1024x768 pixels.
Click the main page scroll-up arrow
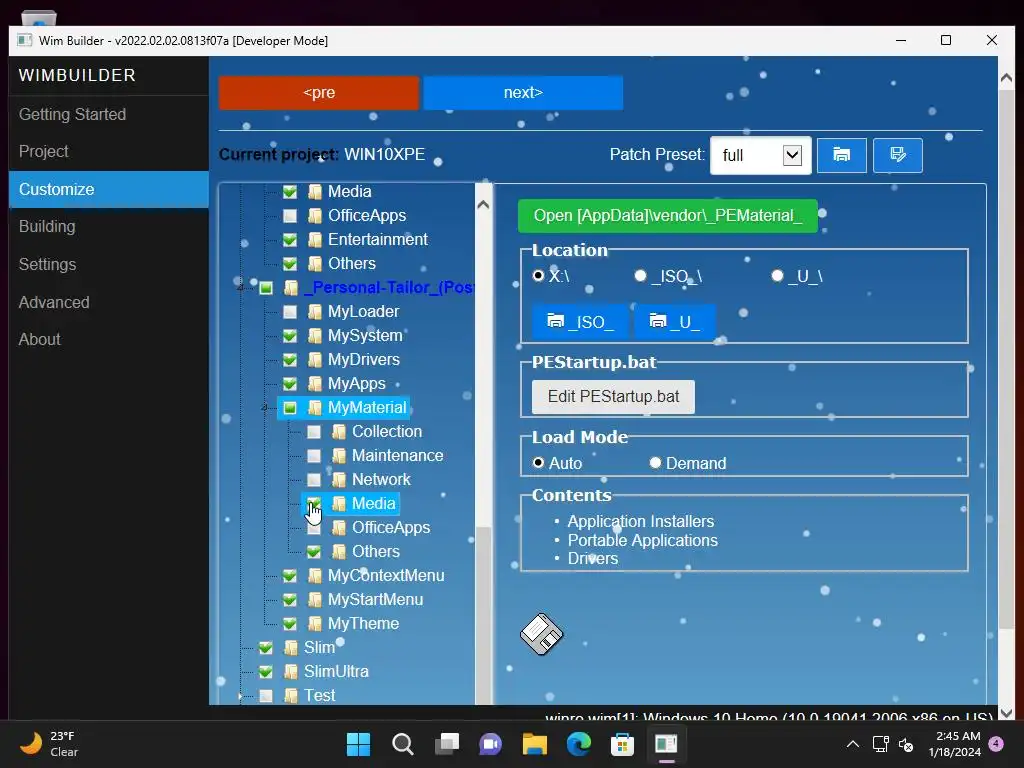(x=1006, y=78)
